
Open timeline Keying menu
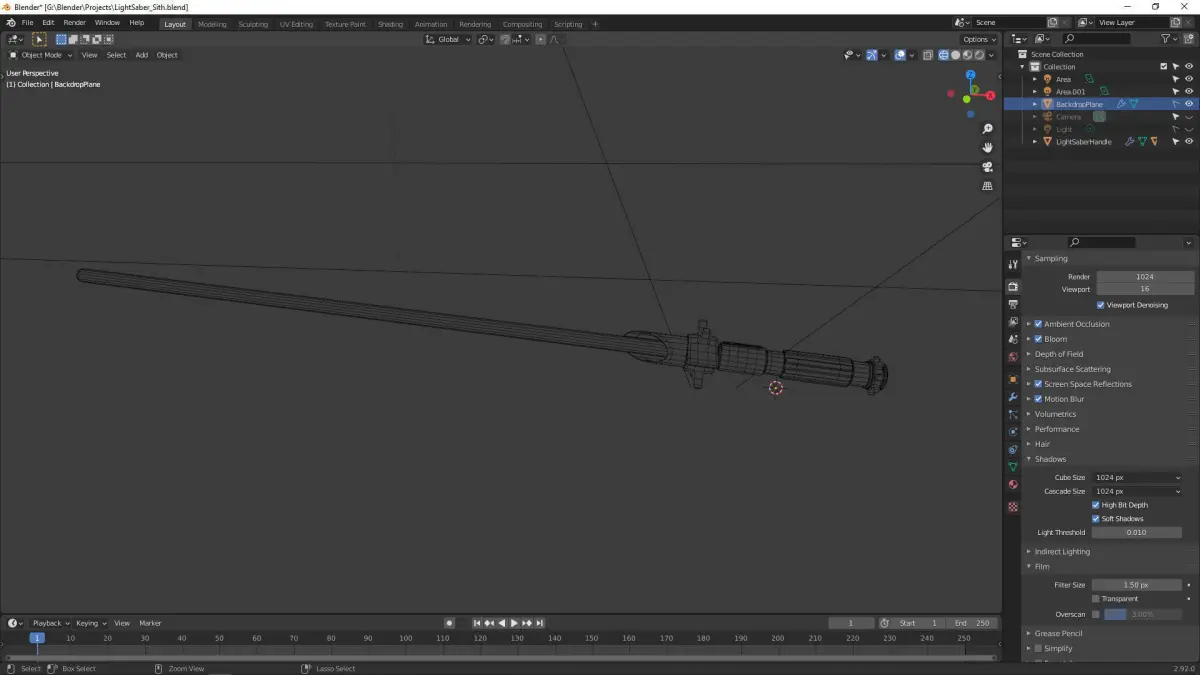[x=89, y=623]
